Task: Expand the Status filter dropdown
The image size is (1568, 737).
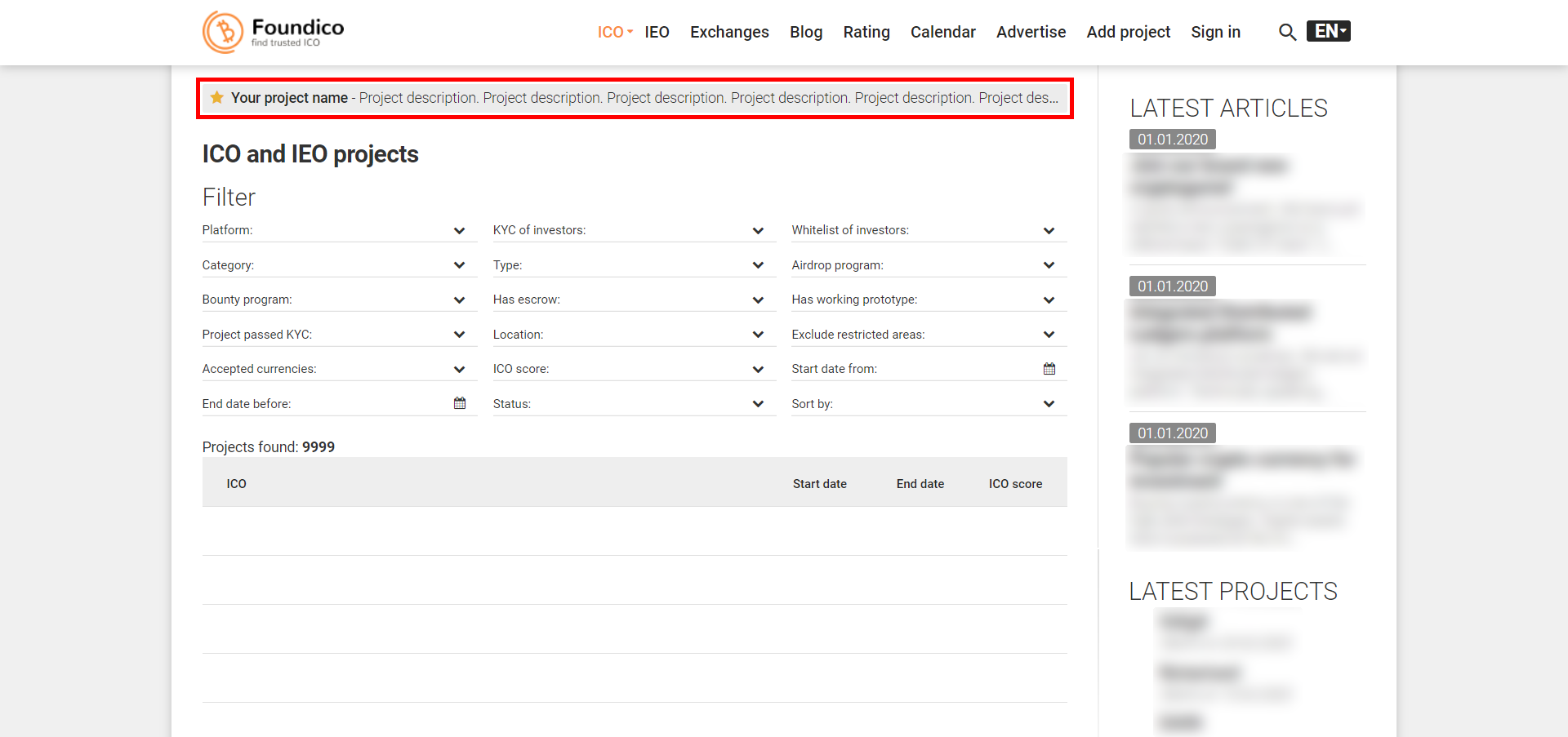Action: (x=758, y=404)
